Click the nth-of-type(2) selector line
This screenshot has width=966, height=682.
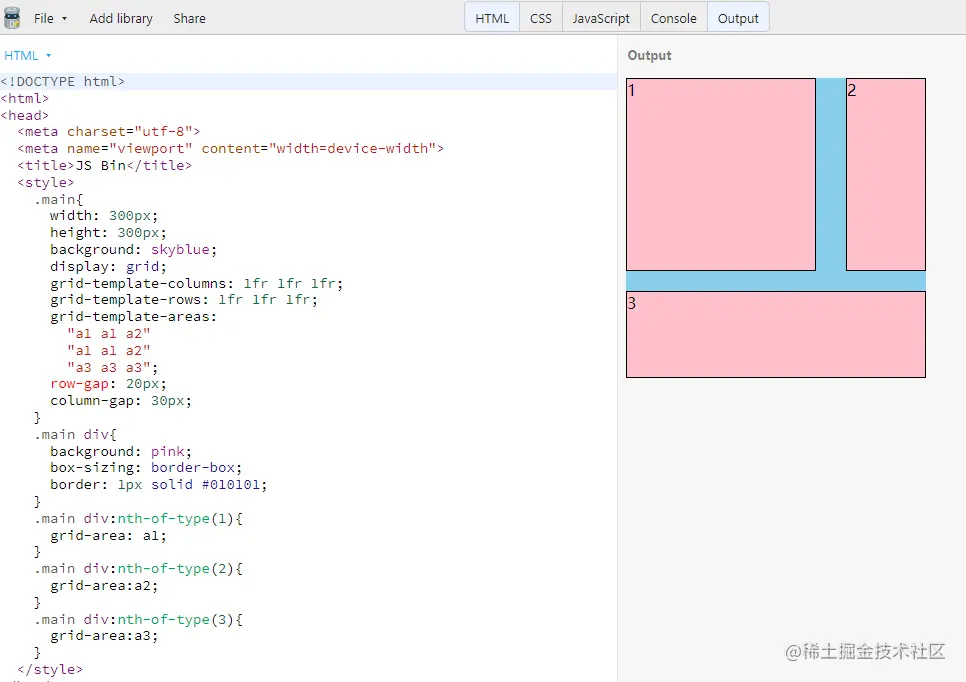tap(139, 569)
